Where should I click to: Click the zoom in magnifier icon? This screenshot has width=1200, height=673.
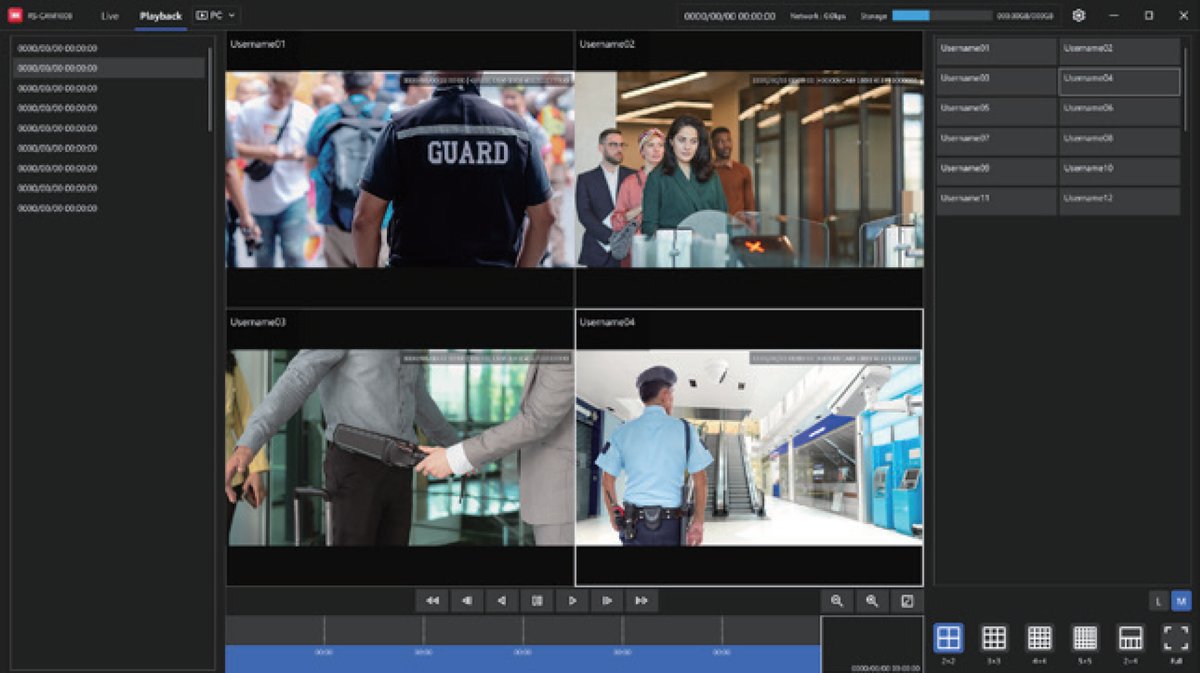click(872, 601)
